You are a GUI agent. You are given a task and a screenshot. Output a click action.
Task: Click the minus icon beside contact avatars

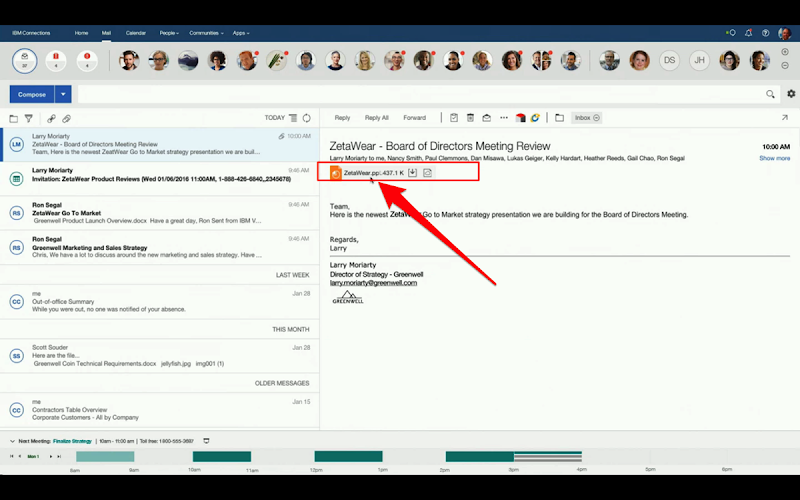click(x=785, y=65)
